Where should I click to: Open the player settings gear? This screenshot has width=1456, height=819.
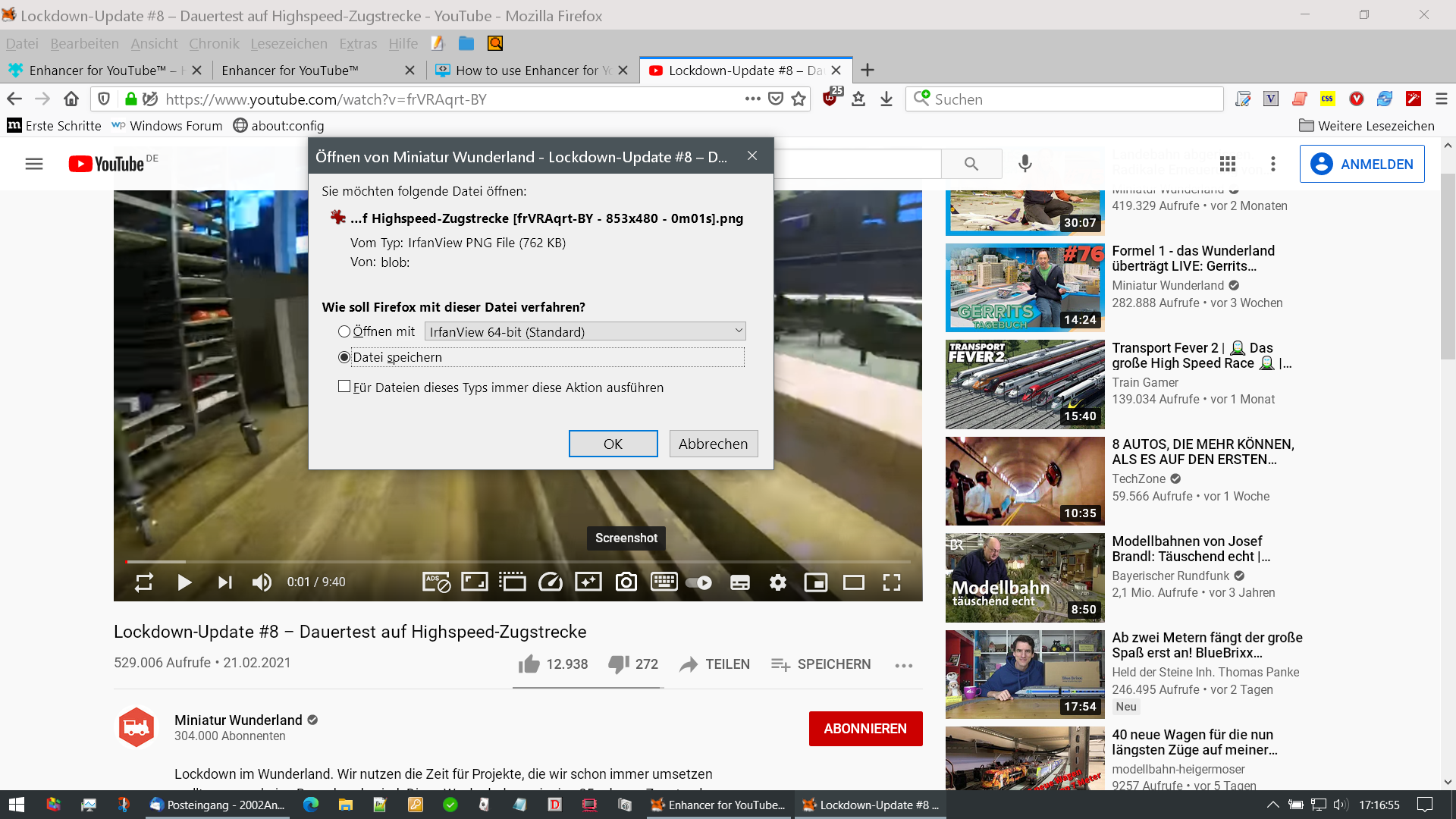(x=778, y=582)
